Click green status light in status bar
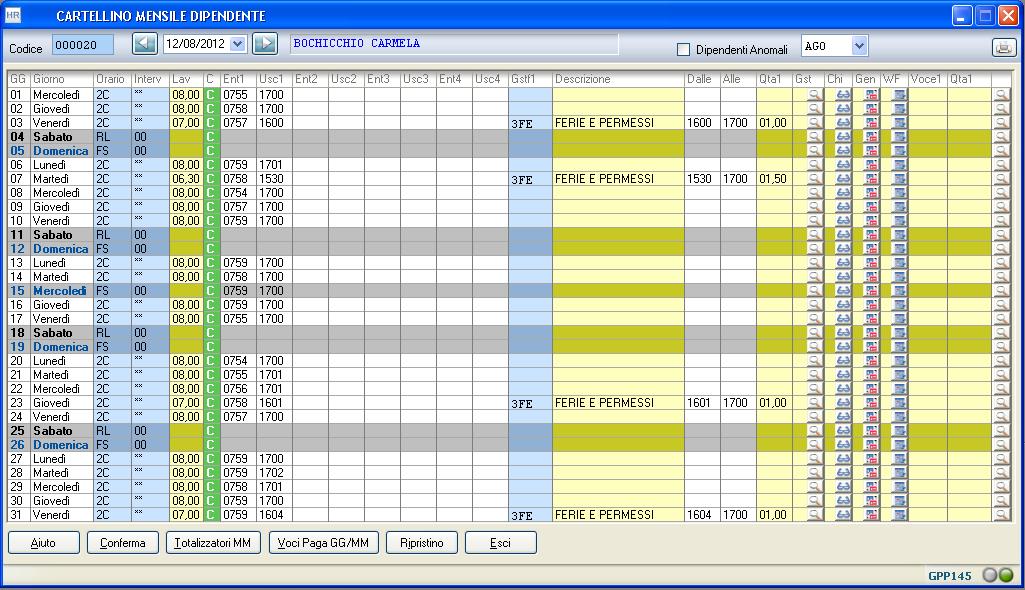Image resolution: width=1025 pixels, height=590 pixels. [x=1006, y=575]
